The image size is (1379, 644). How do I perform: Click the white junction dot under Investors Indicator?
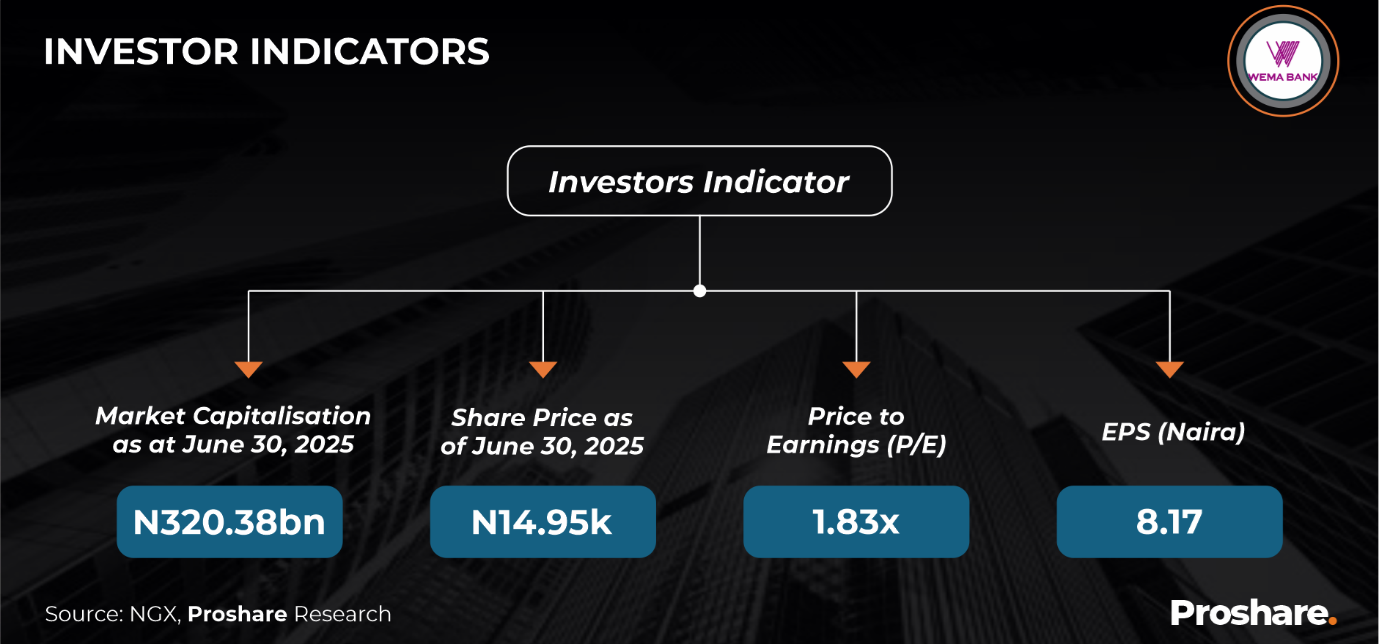(700, 291)
